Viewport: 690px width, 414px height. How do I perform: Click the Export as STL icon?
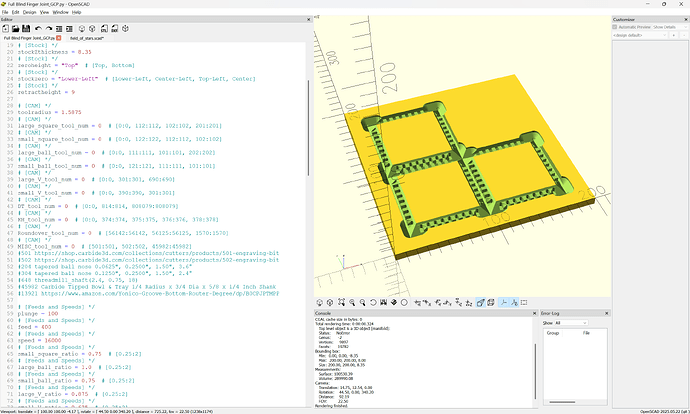click(104, 29)
